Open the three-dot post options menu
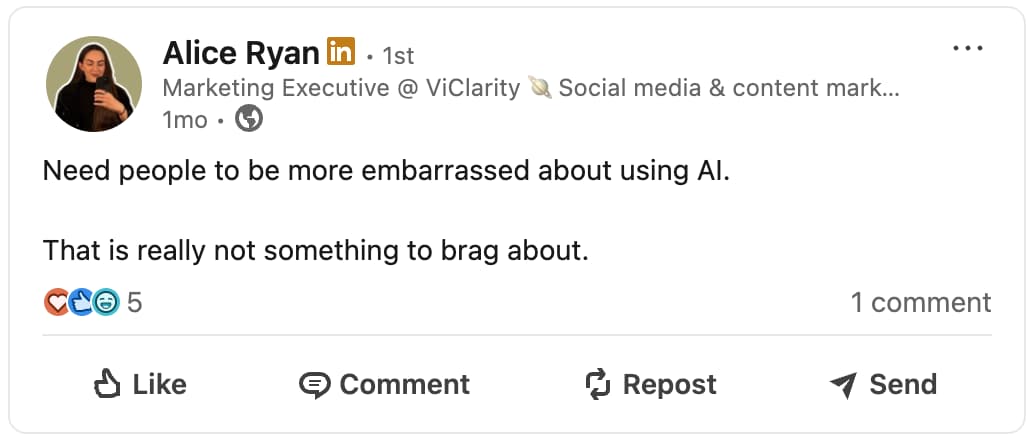 tap(968, 48)
